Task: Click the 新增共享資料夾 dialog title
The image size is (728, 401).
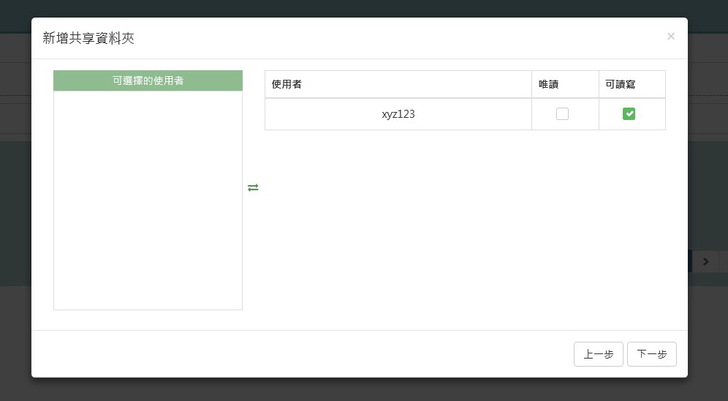Action: (x=88, y=39)
